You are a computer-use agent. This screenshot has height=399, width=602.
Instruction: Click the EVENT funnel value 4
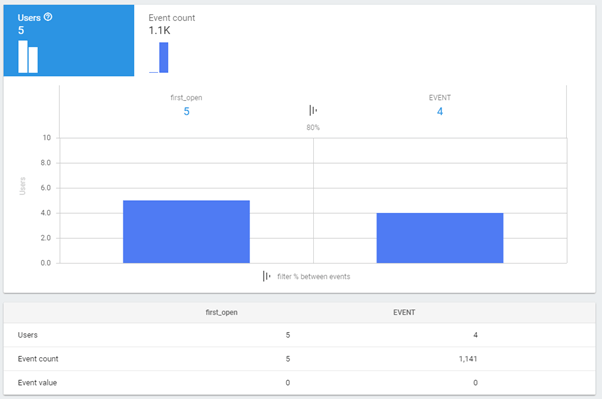tap(440, 111)
